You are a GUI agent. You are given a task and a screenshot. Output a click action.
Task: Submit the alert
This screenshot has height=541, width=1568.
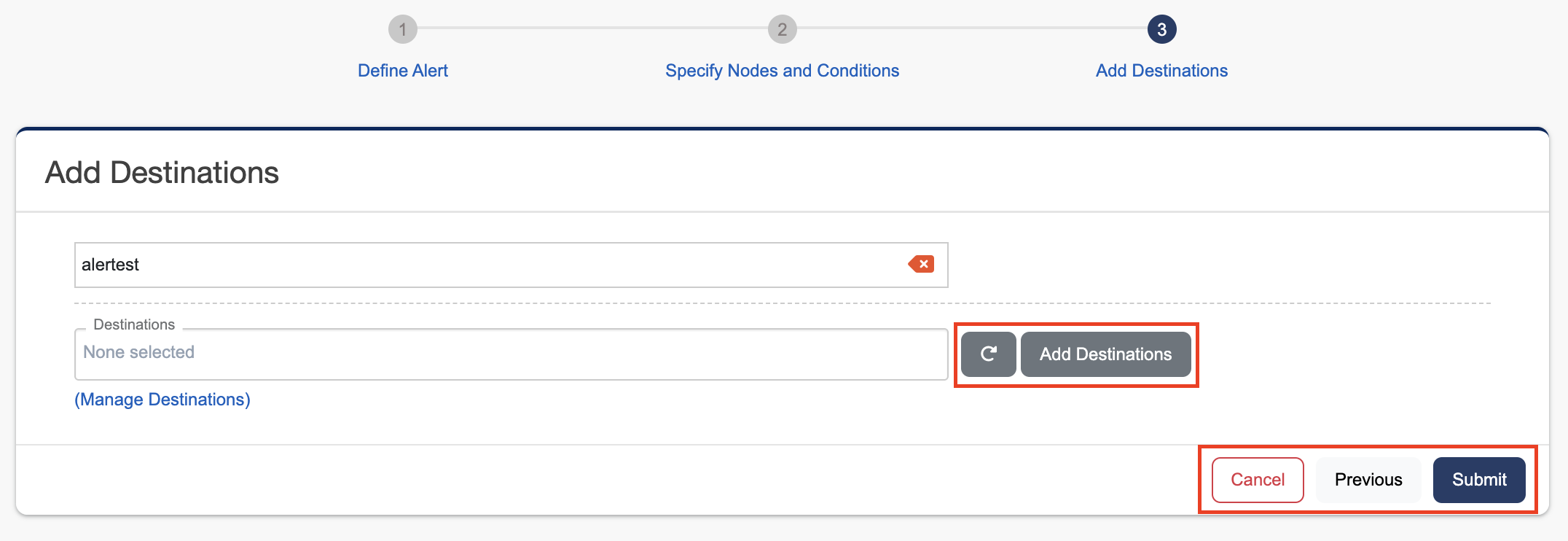point(1478,480)
